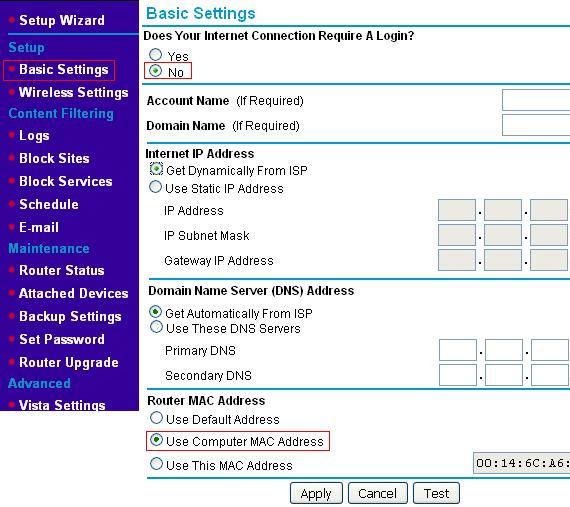This screenshot has height=507, width=570.
Task: Open Router Upgrade page
Action: 69,362
